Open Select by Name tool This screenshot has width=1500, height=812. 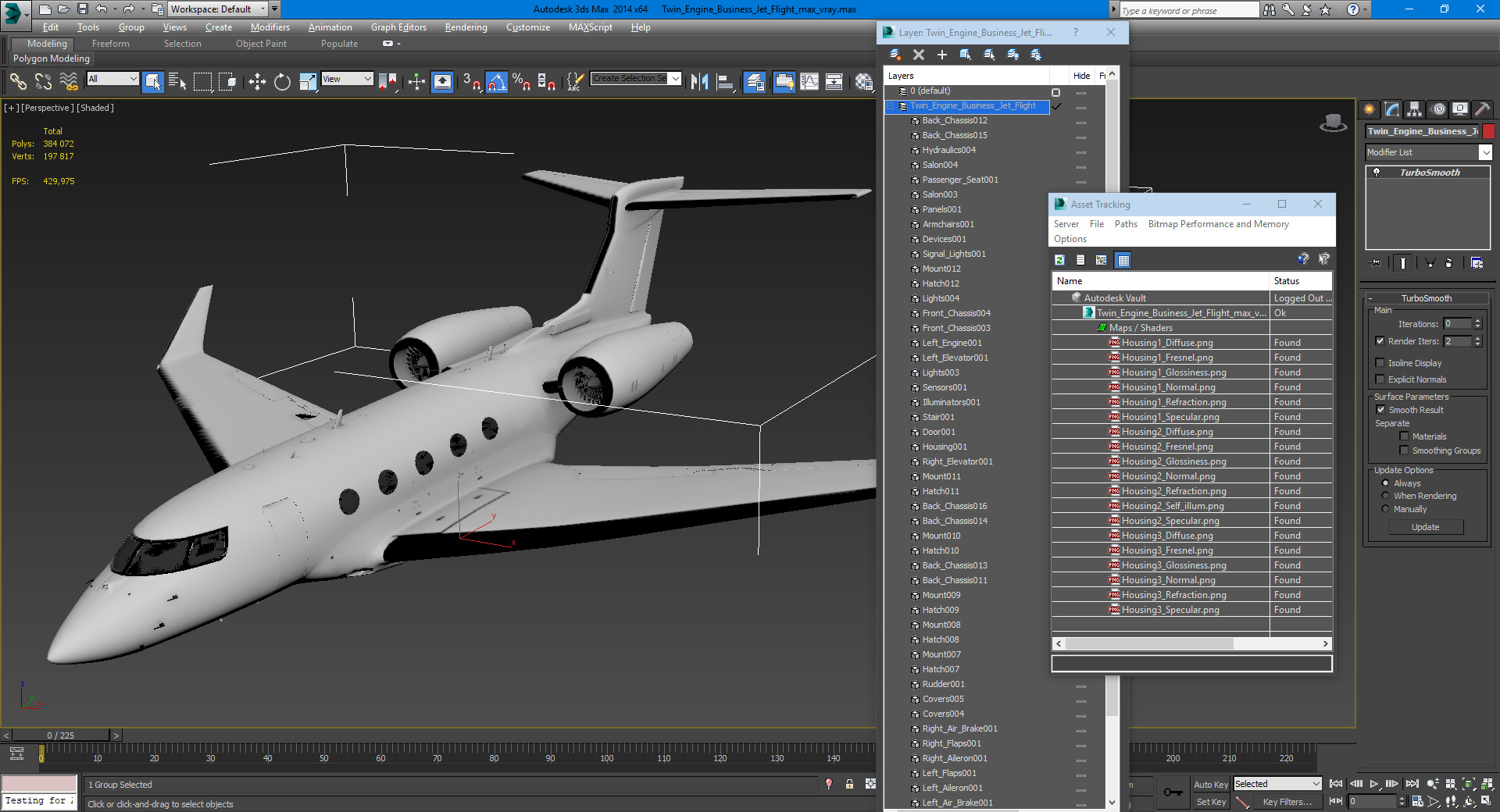point(177,81)
